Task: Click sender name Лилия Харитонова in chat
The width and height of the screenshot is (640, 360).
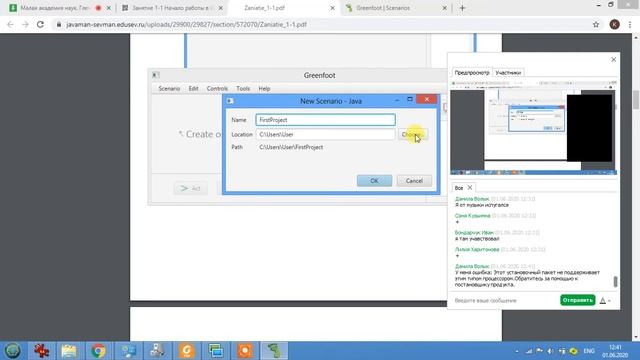Action: (477, 249)
